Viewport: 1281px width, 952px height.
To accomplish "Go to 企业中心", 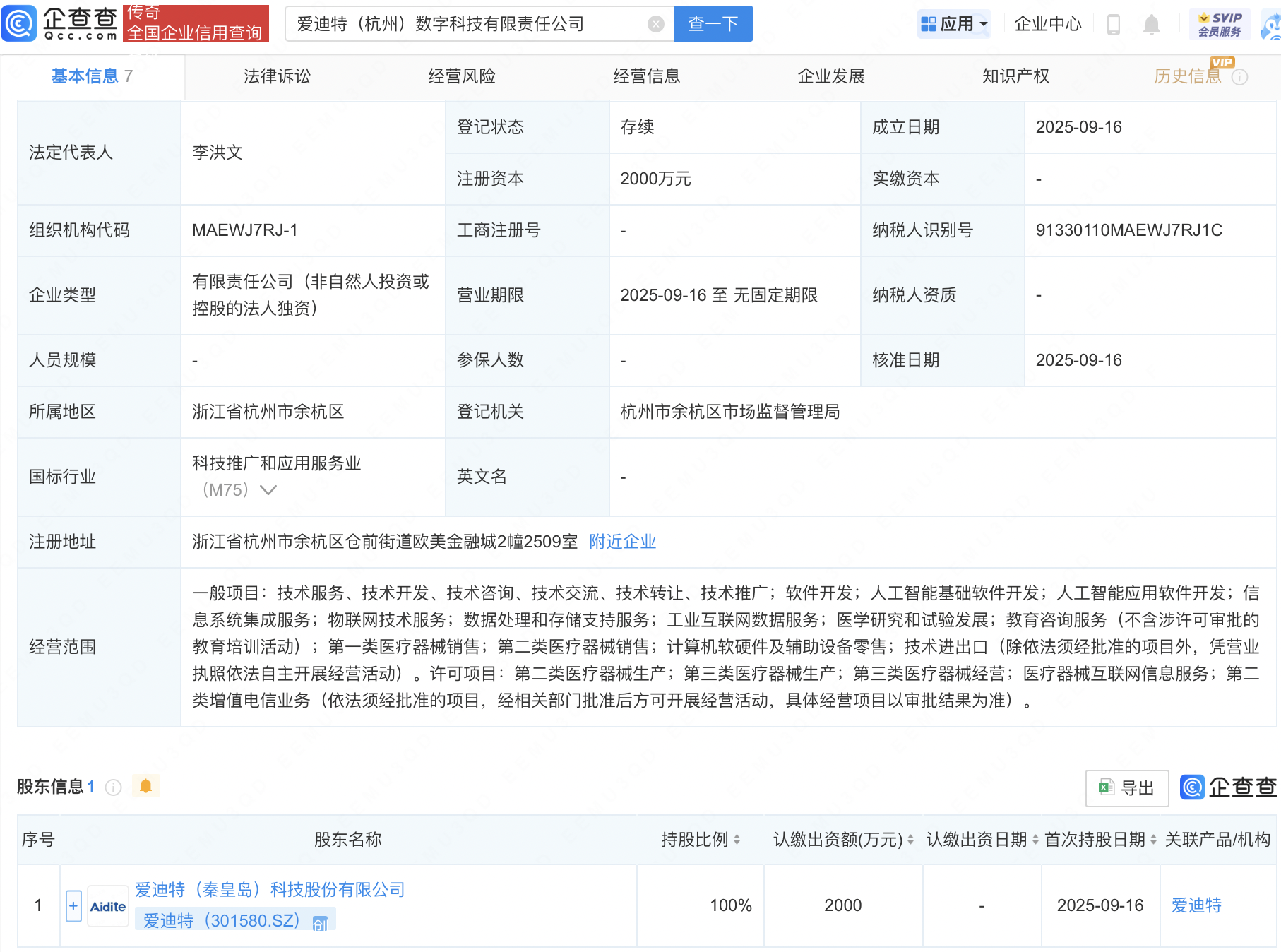I will (1047, 24).
